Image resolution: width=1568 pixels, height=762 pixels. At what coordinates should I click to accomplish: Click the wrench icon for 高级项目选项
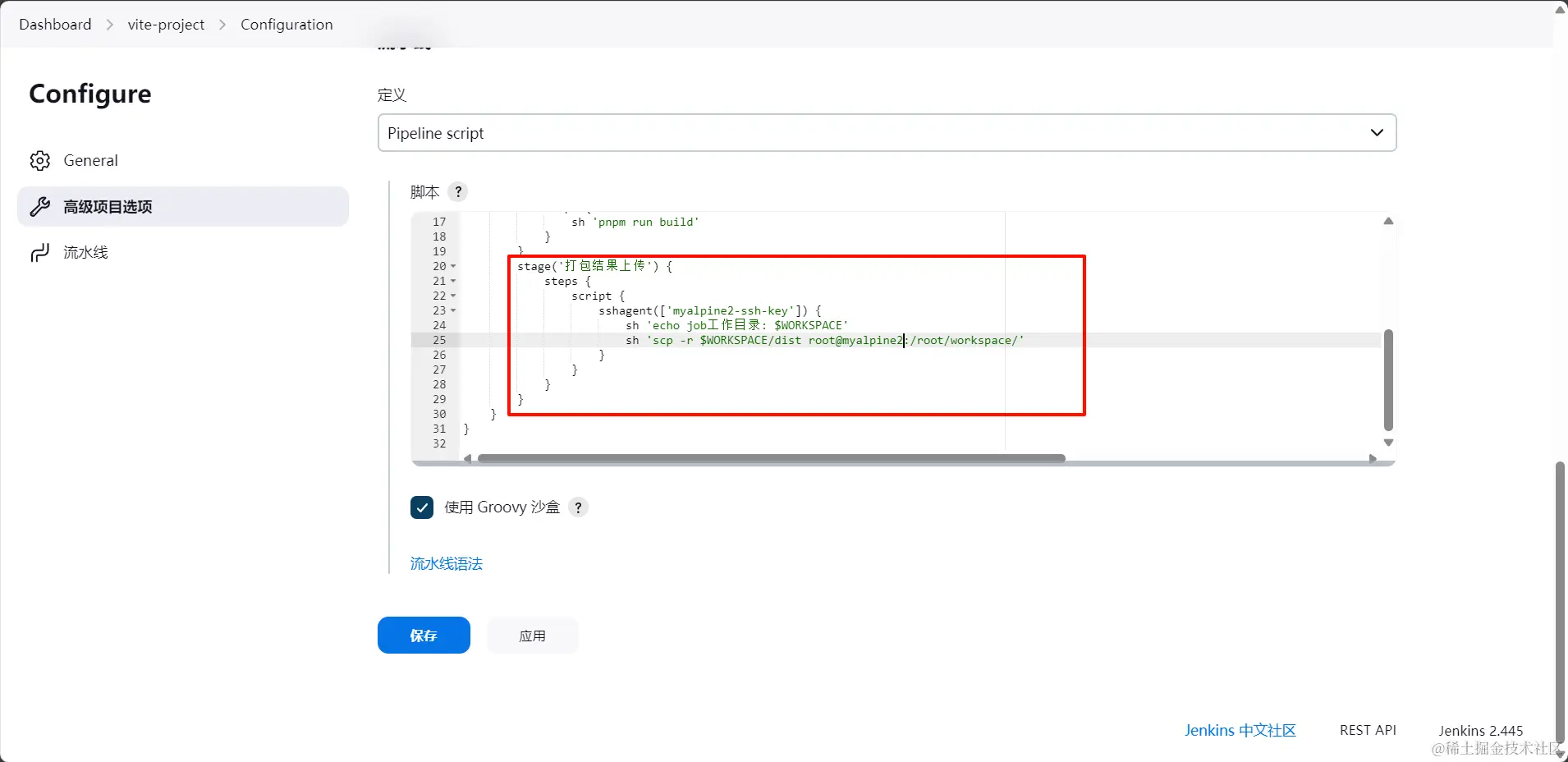39,207
